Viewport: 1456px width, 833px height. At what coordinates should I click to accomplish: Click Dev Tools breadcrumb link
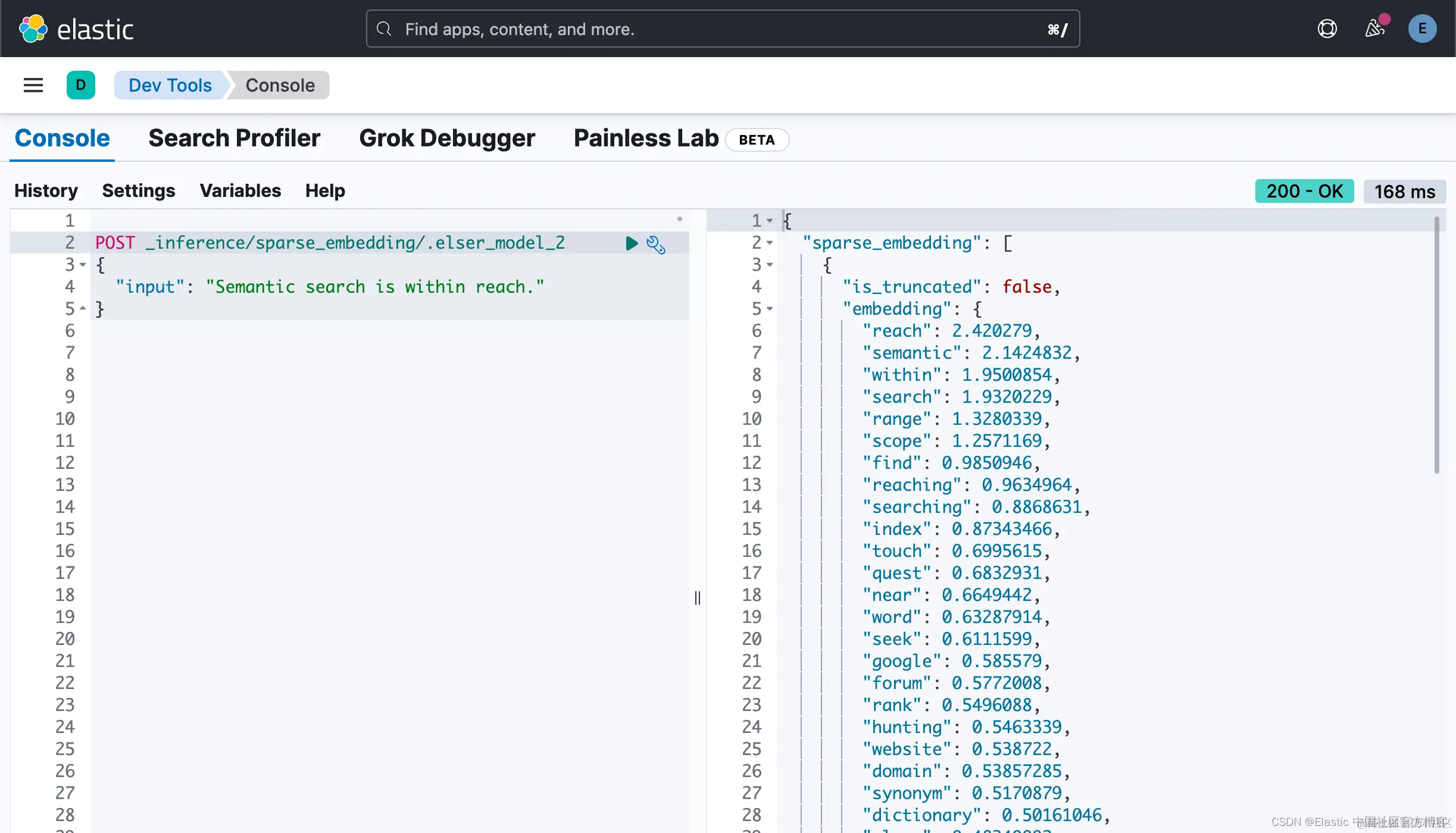tap(170, 85)
